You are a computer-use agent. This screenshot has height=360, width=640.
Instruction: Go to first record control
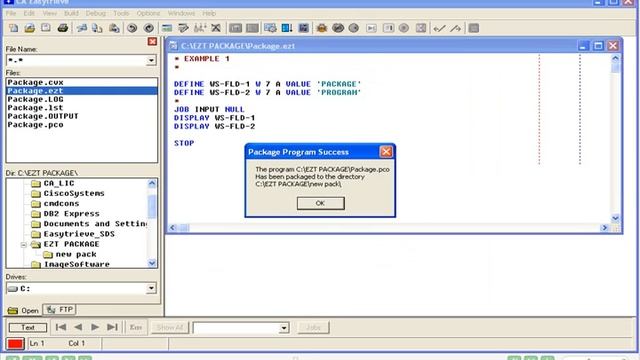coord(61,327)
